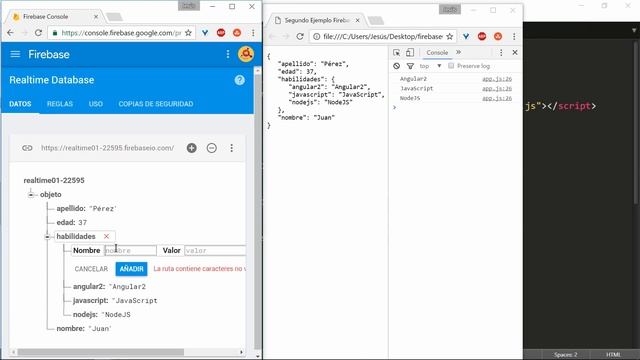Open DevTools three-dot customize menu
The image size is (640, 360).
click(501, 53)
